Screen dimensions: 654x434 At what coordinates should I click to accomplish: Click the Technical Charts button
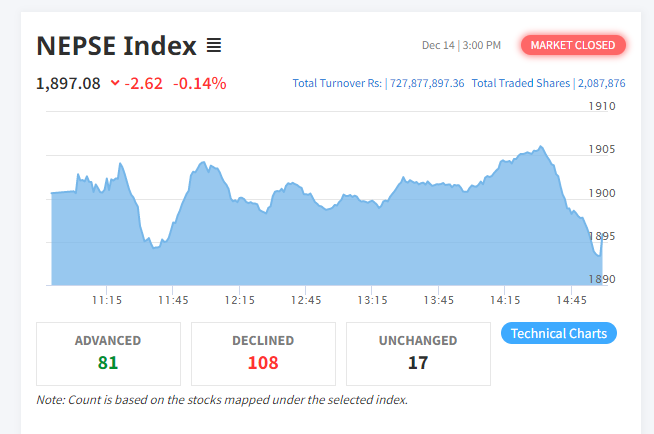(558, 333)
